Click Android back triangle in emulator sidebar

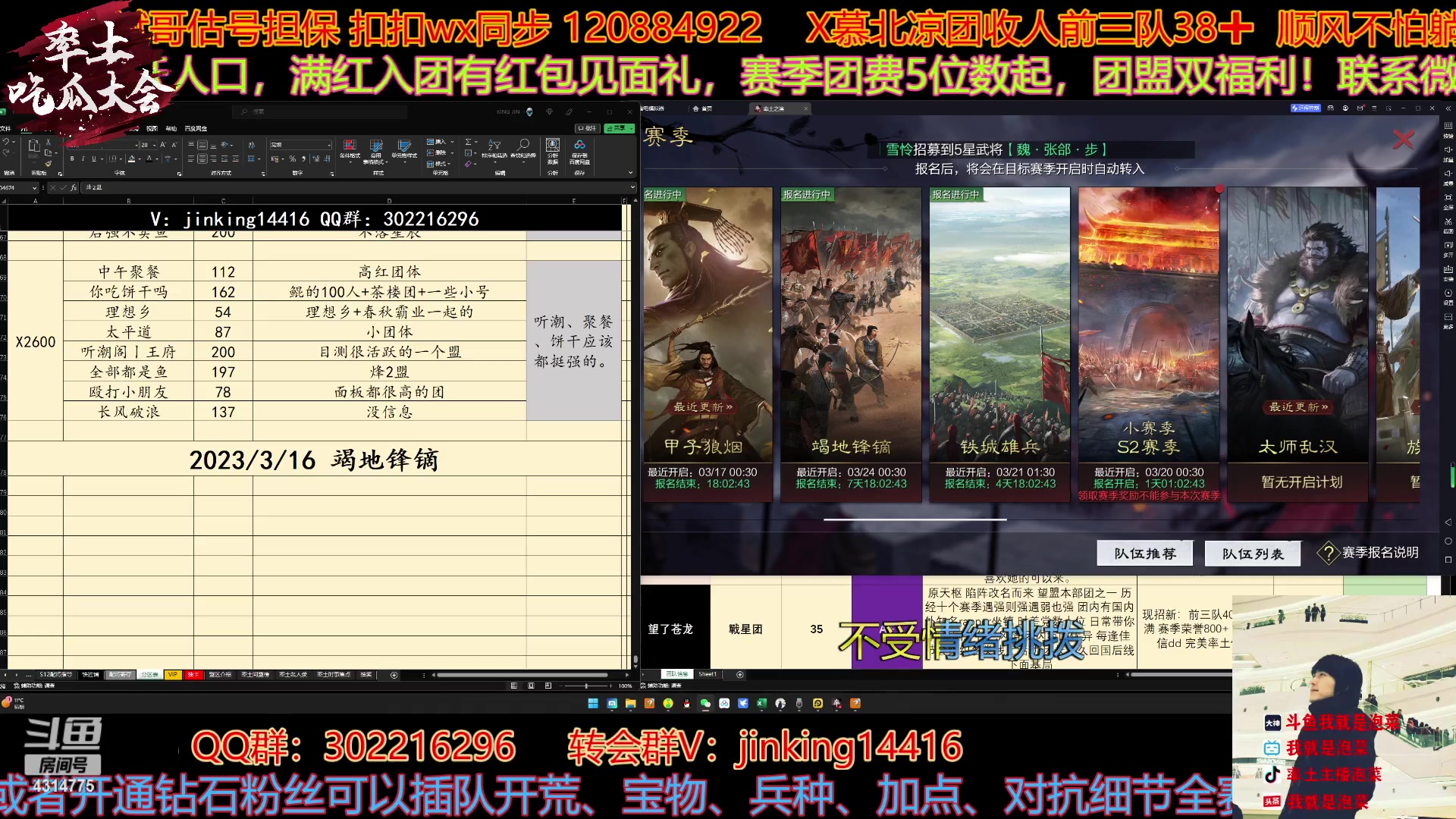[1448, 522]
